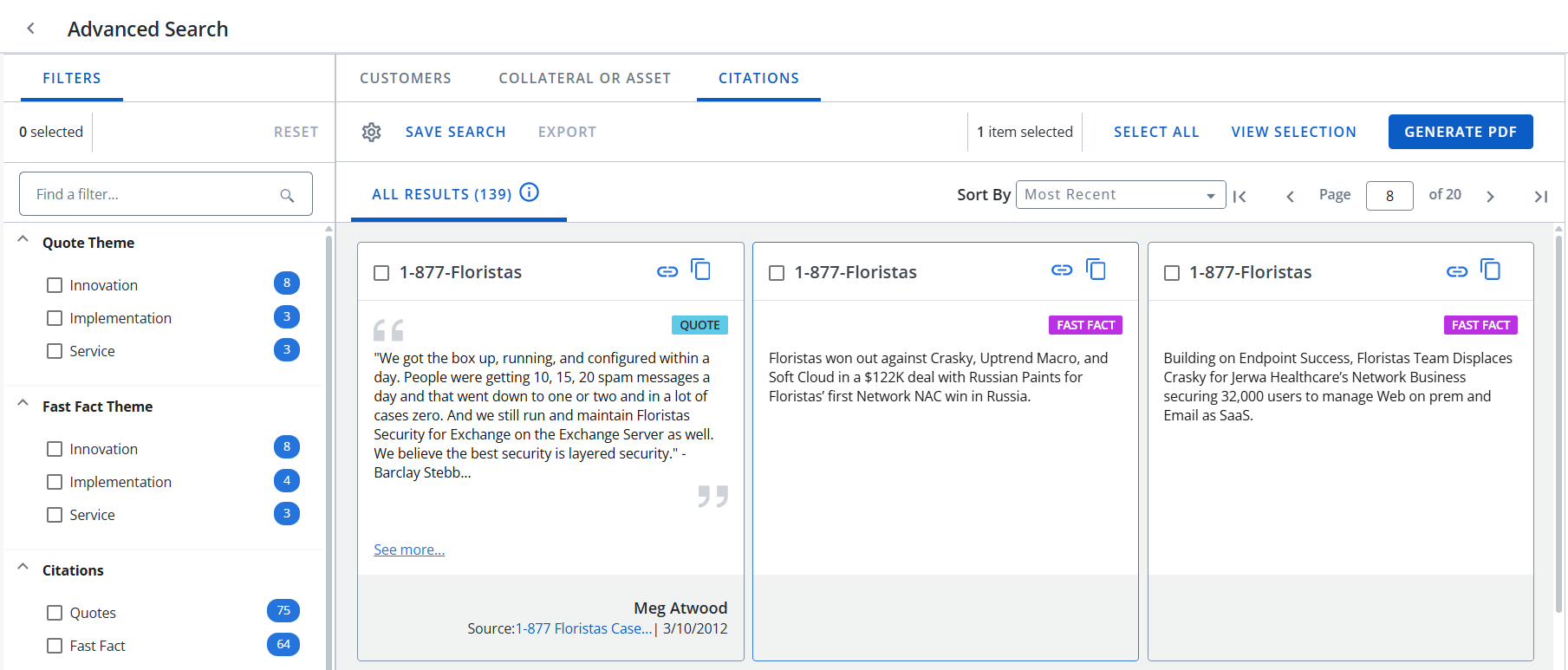The image size is (1568, 670).
Task: Click the author name Meg Atwood
Action: coord(680,608)
